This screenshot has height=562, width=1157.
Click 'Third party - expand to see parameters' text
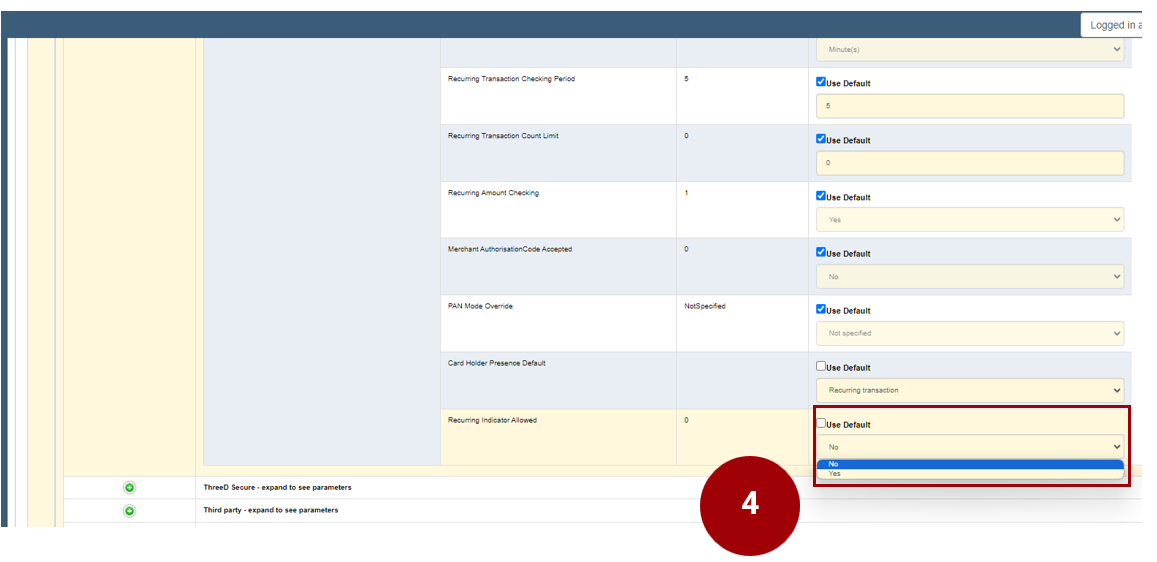tap(271, 510)
